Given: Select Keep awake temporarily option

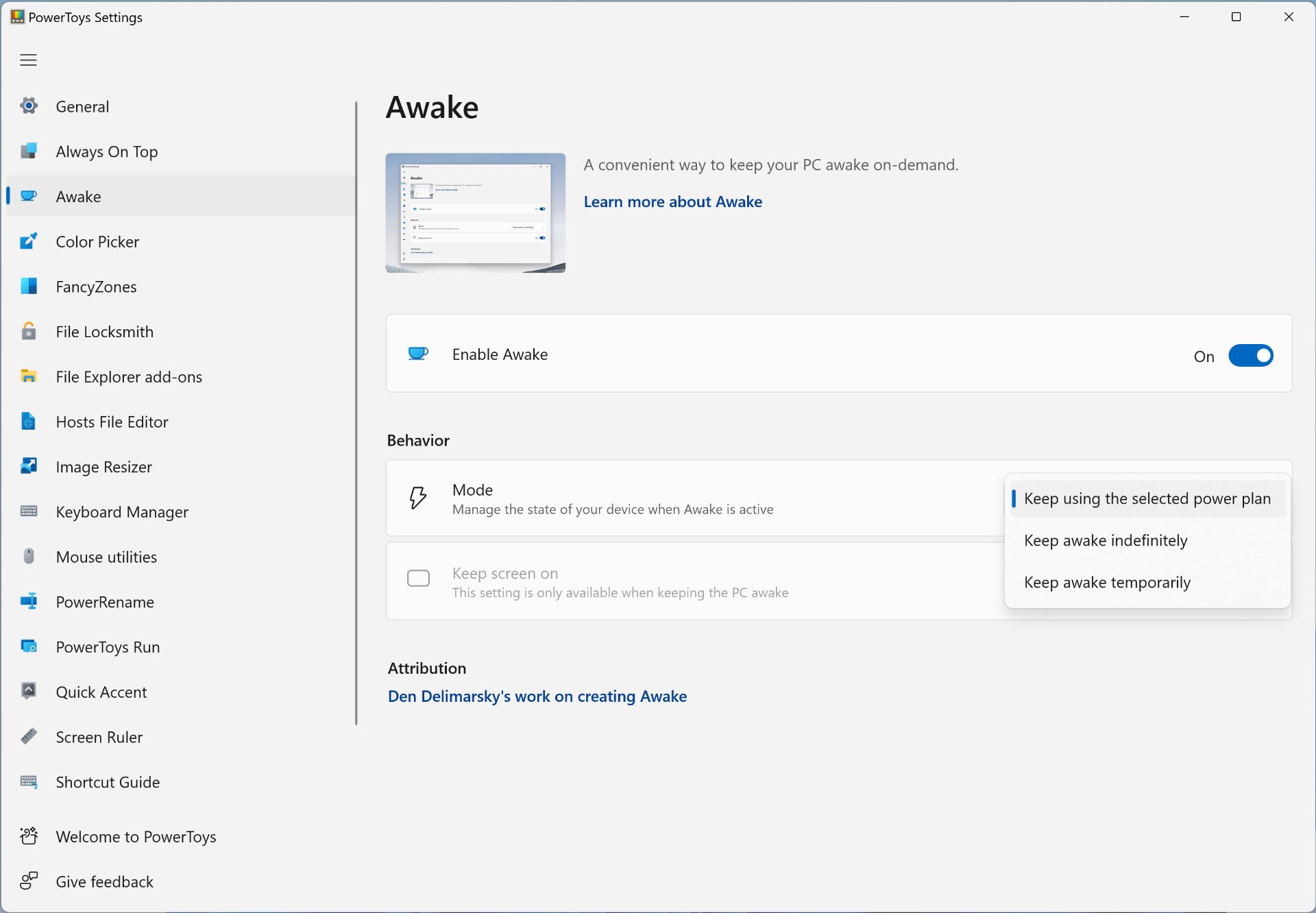Looking at the screenshot, I should pyautogui.click(x=1106, y=583).
